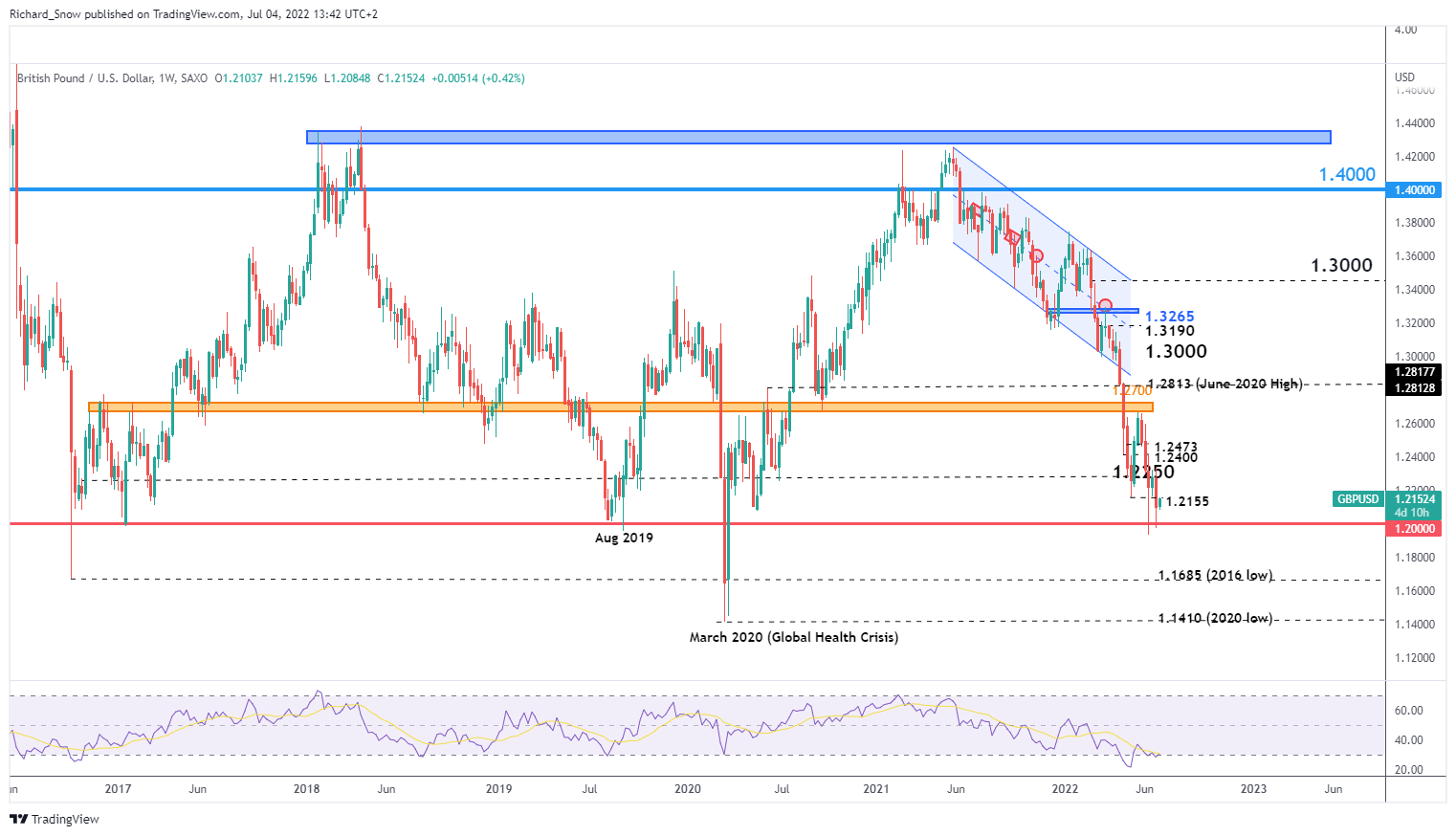Viewport: 1456px width, 836px height.
Task: Click the Aug 2019 annotation text
Action: click(624, 538)
